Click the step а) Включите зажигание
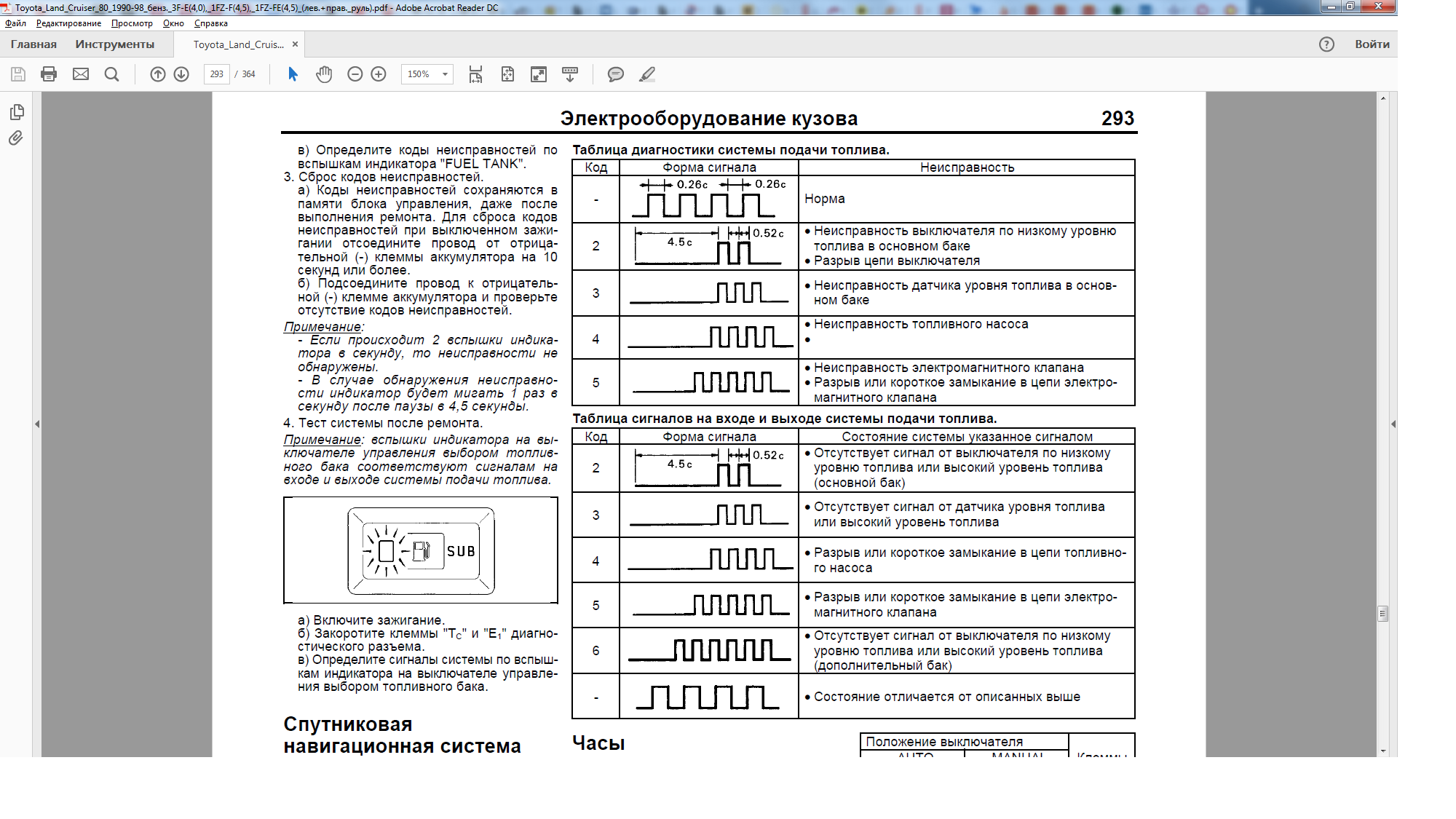 click(x=371, y=620)
